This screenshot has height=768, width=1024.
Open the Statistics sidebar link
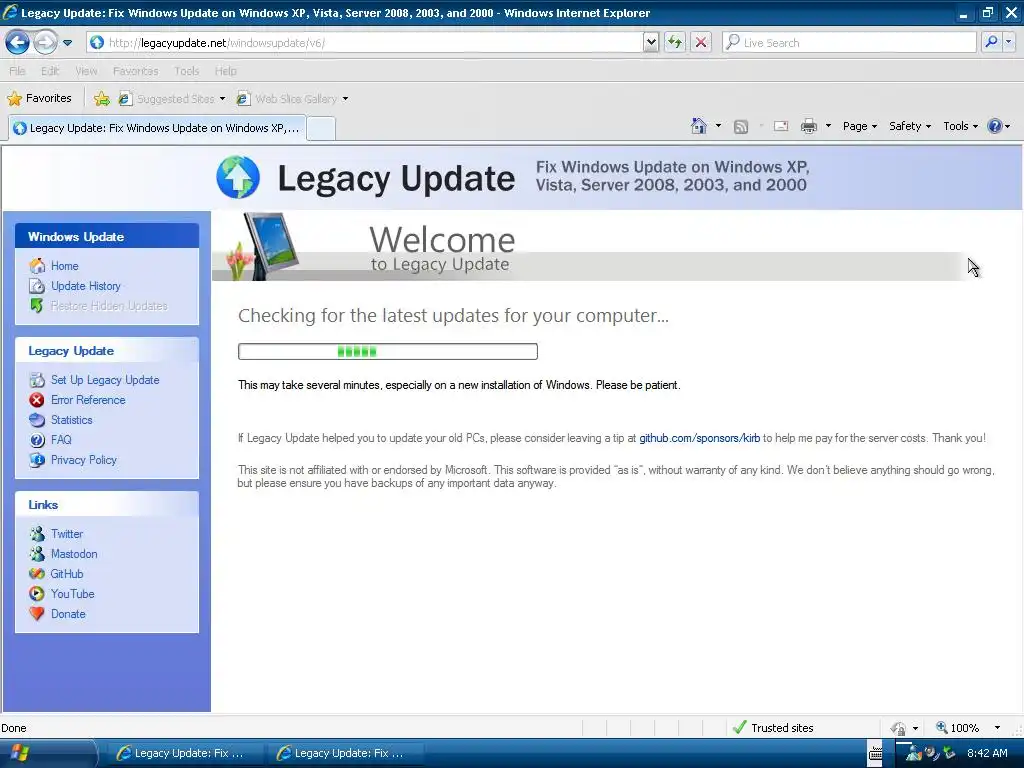pyautogui.click(x=71, y=420)
